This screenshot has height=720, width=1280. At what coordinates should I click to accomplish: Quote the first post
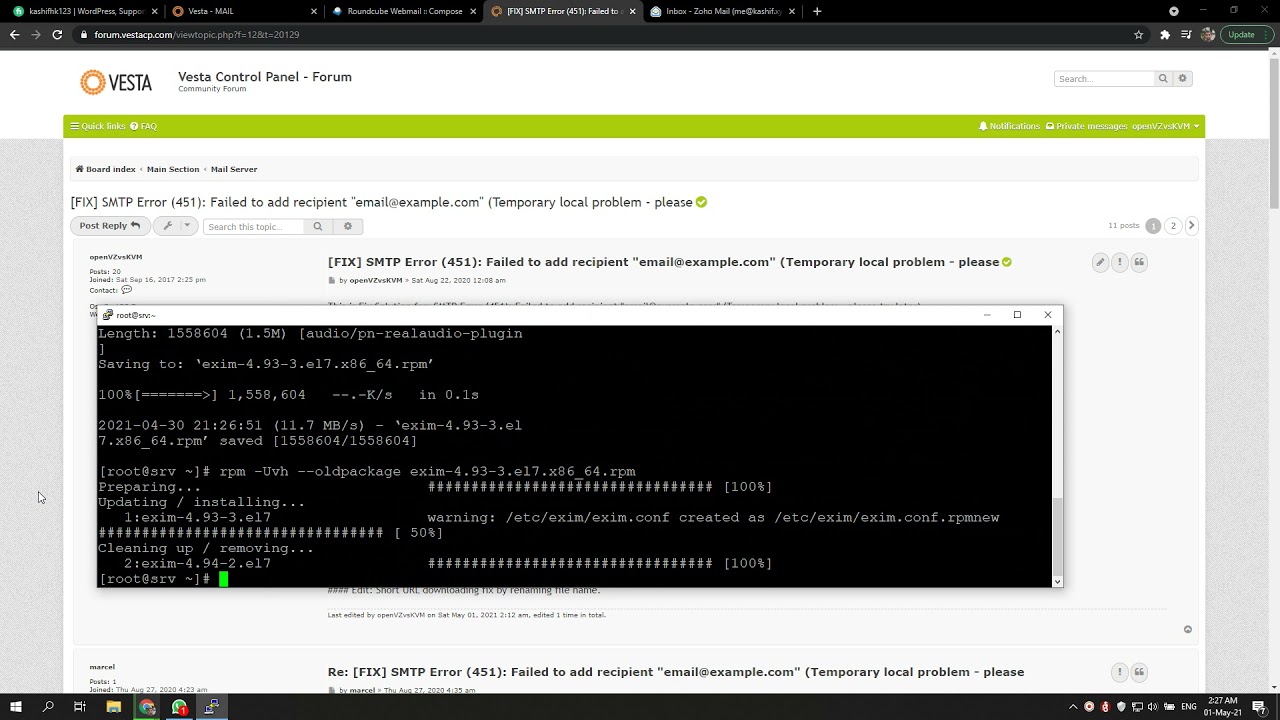[x=1139, y=262]
